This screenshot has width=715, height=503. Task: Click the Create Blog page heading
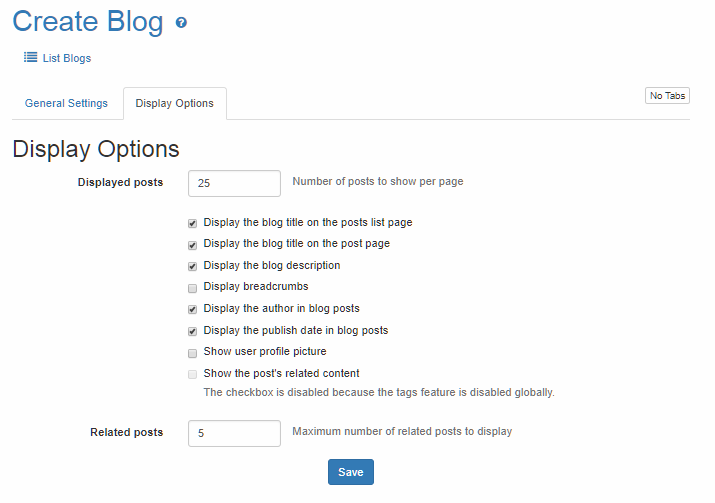[x=88, y=22]
